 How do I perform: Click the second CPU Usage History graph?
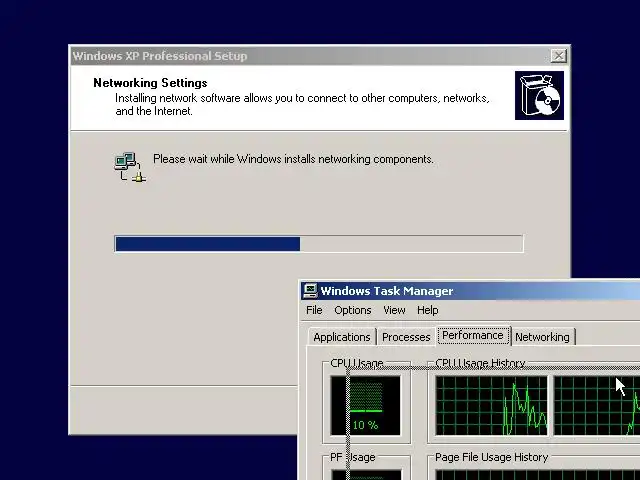[597, 405]
